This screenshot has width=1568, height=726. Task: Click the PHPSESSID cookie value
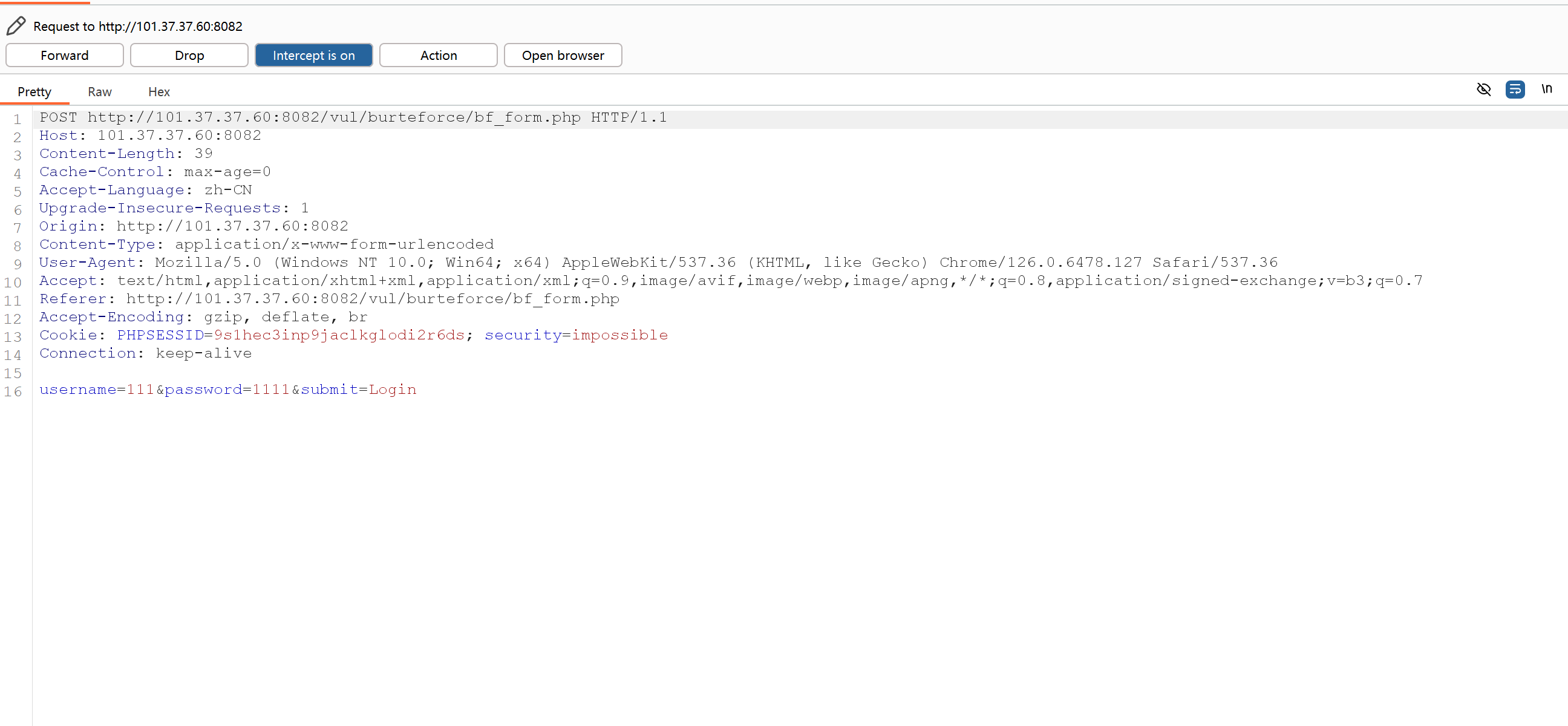(x=339, y=335)
